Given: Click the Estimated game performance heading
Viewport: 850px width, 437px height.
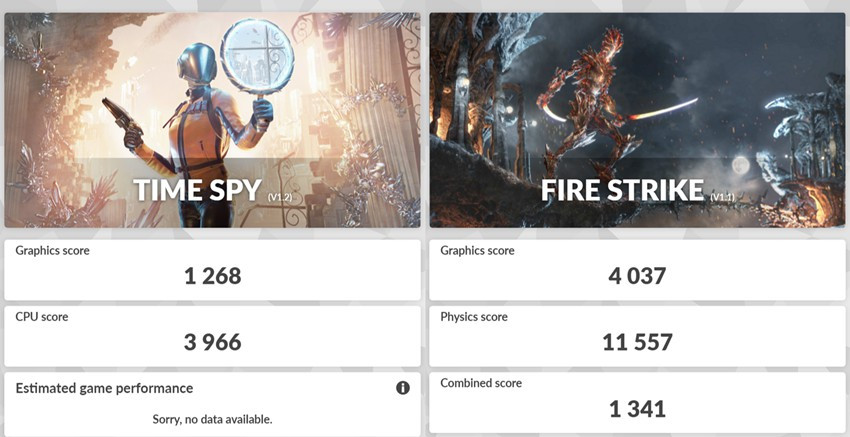Looking at the screenshot, I should (x=104, y=388).
